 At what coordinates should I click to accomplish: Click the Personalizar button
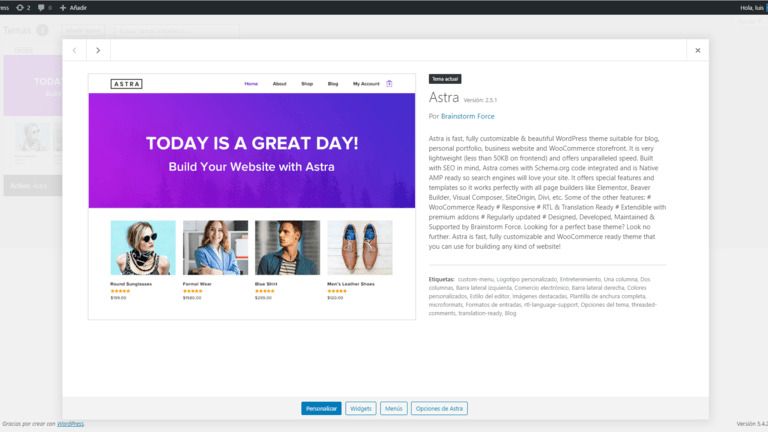[x=321, y=408]
